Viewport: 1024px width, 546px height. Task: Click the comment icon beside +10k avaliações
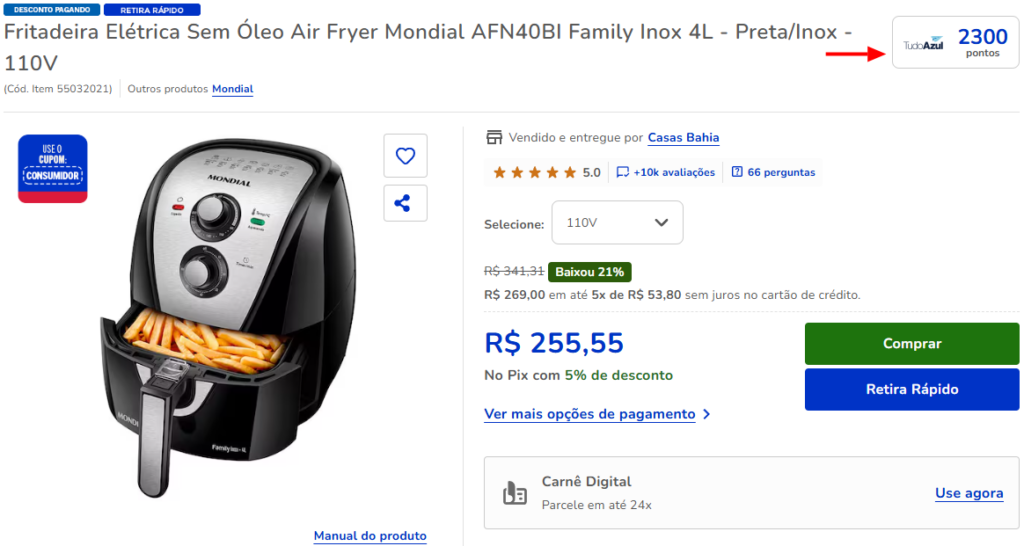pos(622,172)
